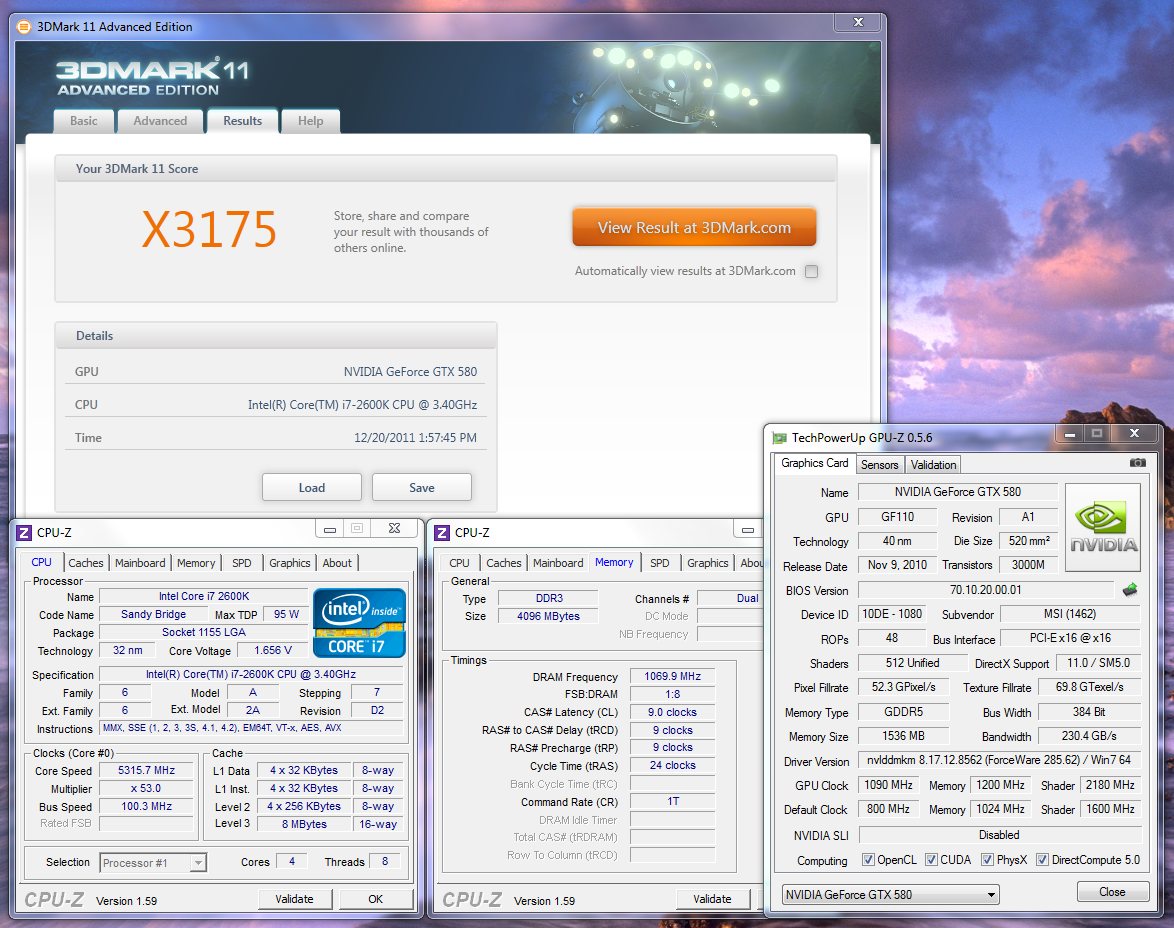Click the Memory Size value 4096 MBytes
1174x928 pixels.
pyautogui.click(x=548, y=616)
